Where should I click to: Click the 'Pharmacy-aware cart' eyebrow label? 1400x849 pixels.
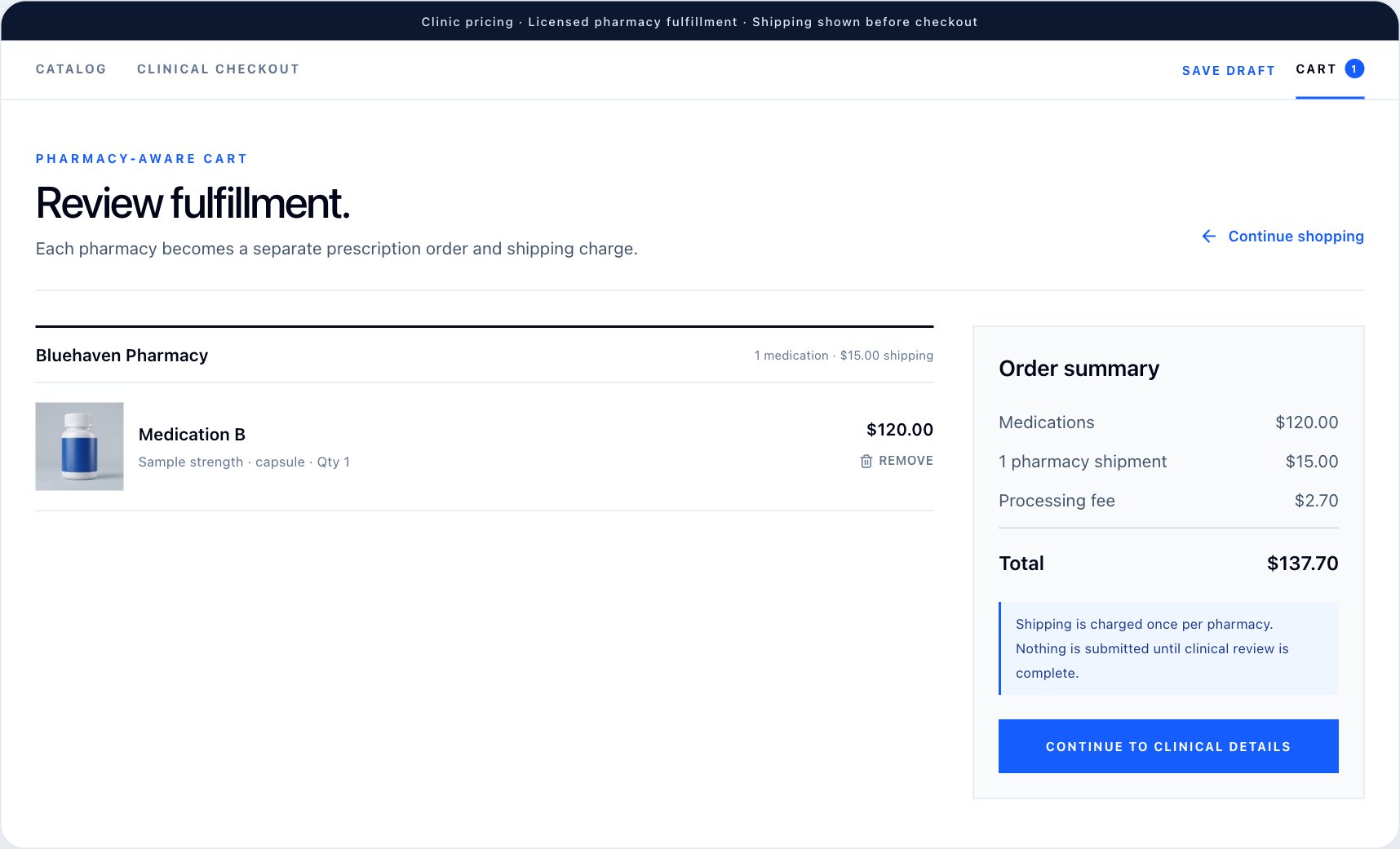141,159
